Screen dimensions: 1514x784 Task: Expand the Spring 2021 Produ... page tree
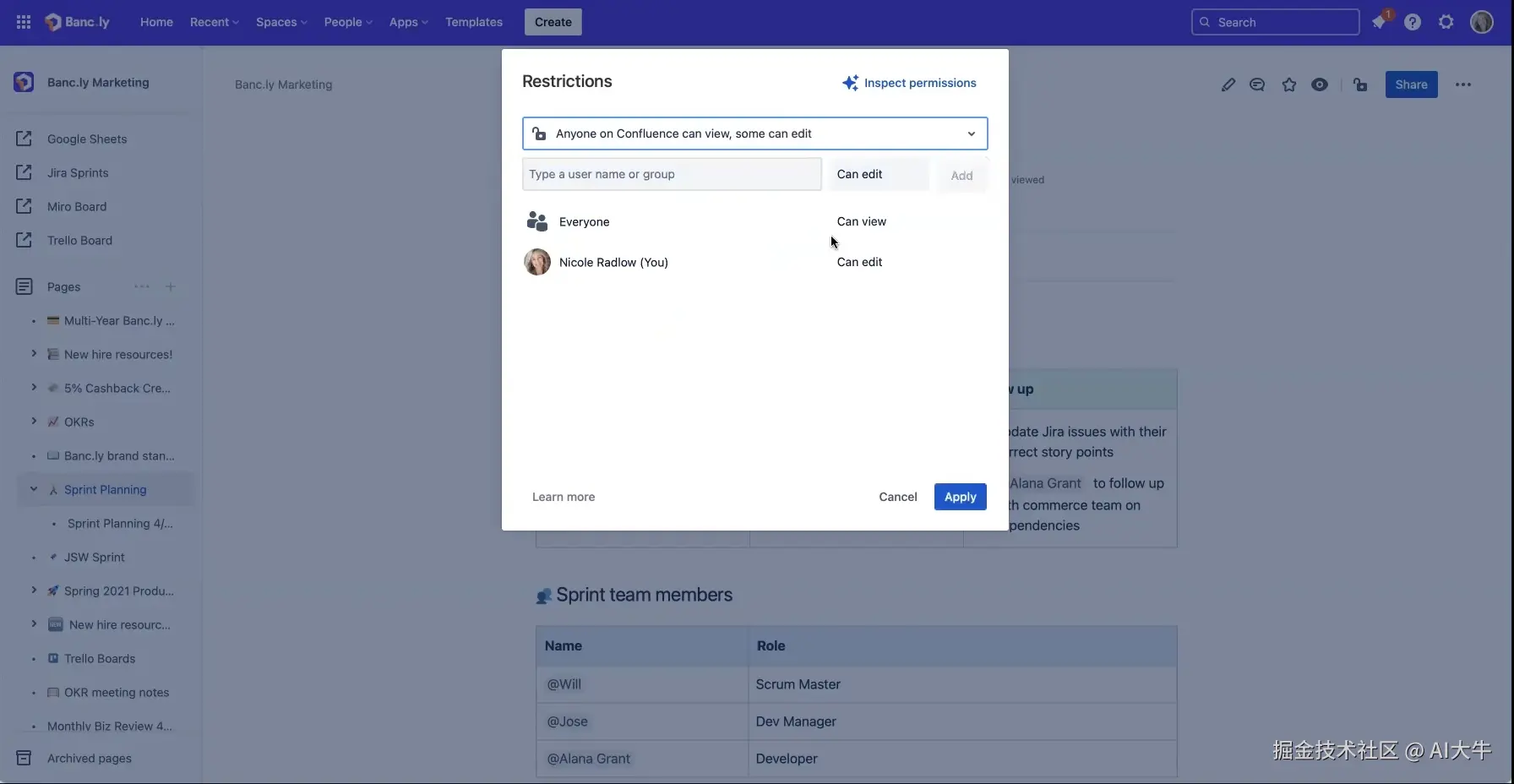34,591
